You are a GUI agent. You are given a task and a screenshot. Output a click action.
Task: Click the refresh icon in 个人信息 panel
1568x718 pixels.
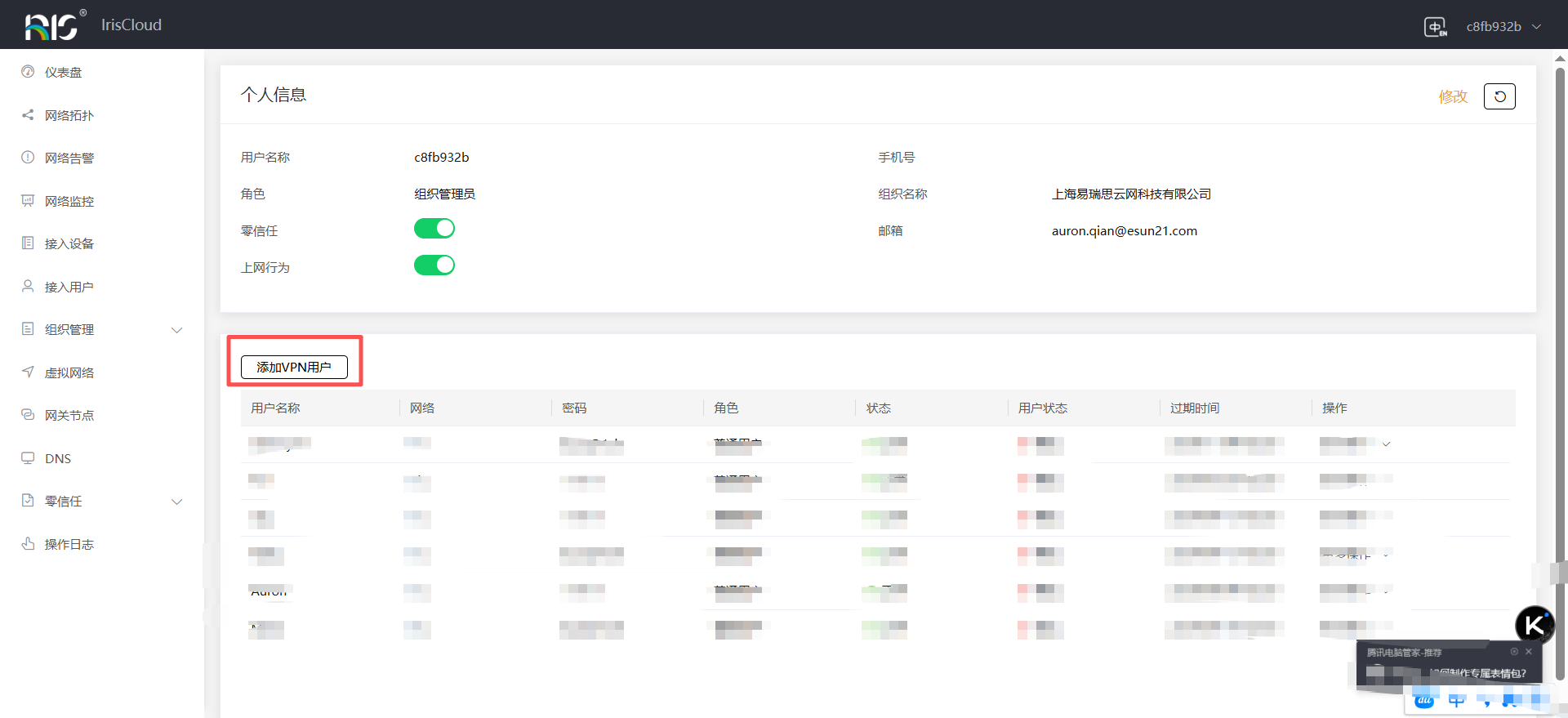coord(1499,96)
